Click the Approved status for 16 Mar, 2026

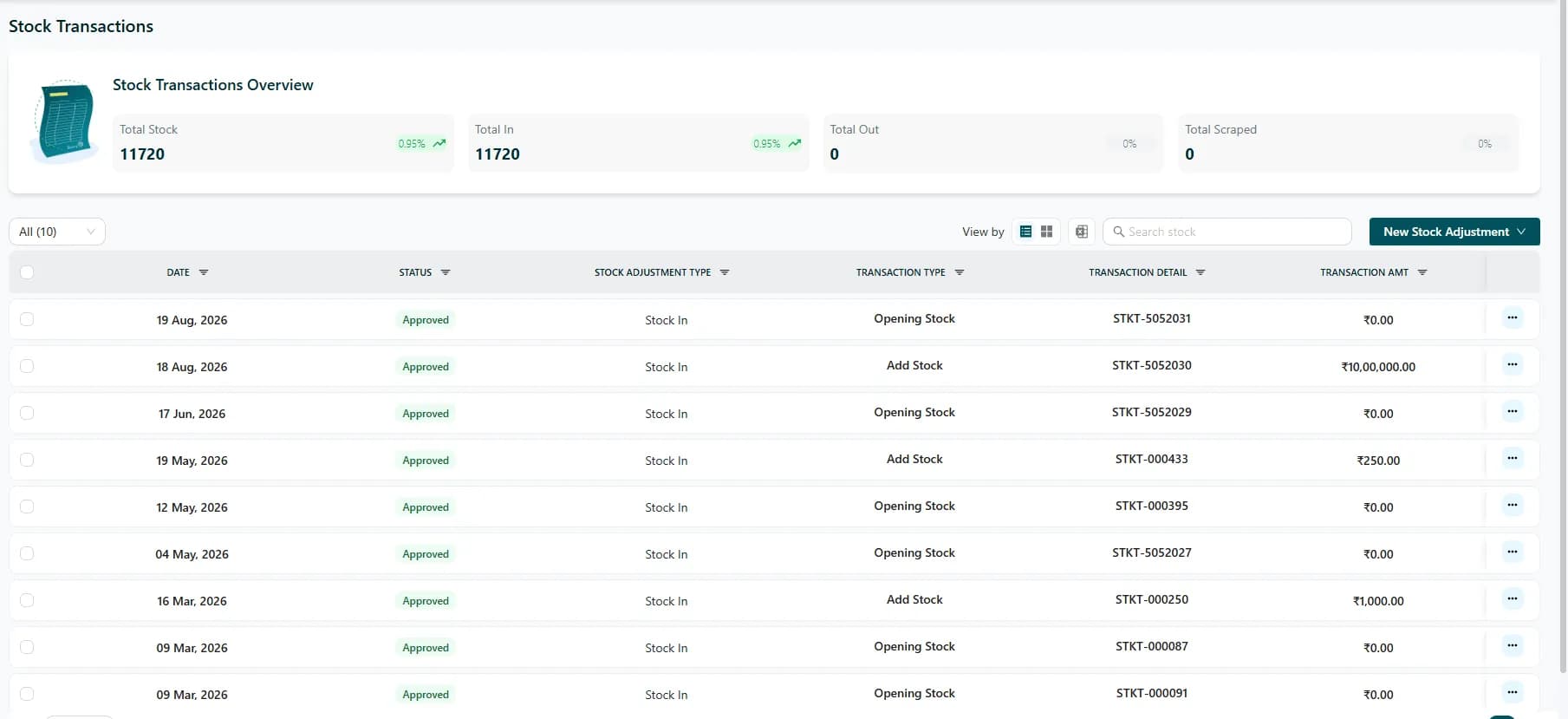[426, 600]
